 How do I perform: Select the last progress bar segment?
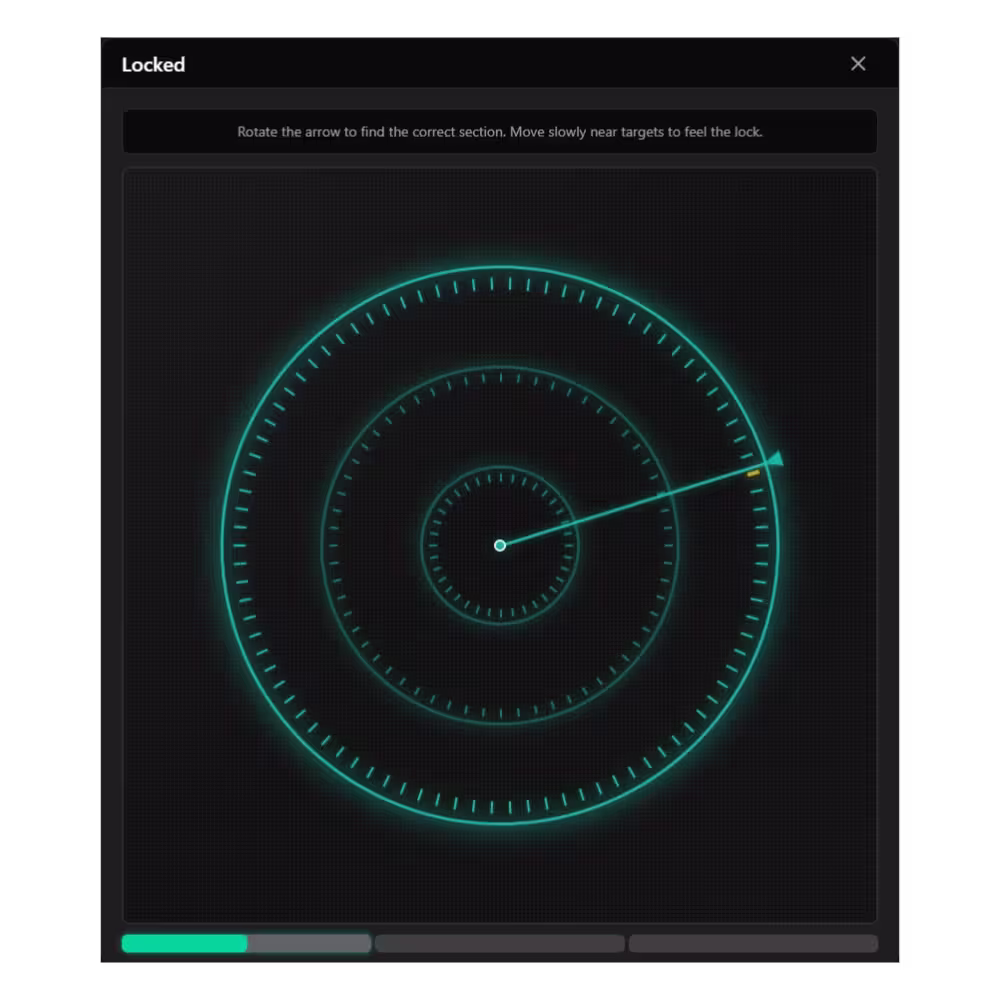click(753, 943)
